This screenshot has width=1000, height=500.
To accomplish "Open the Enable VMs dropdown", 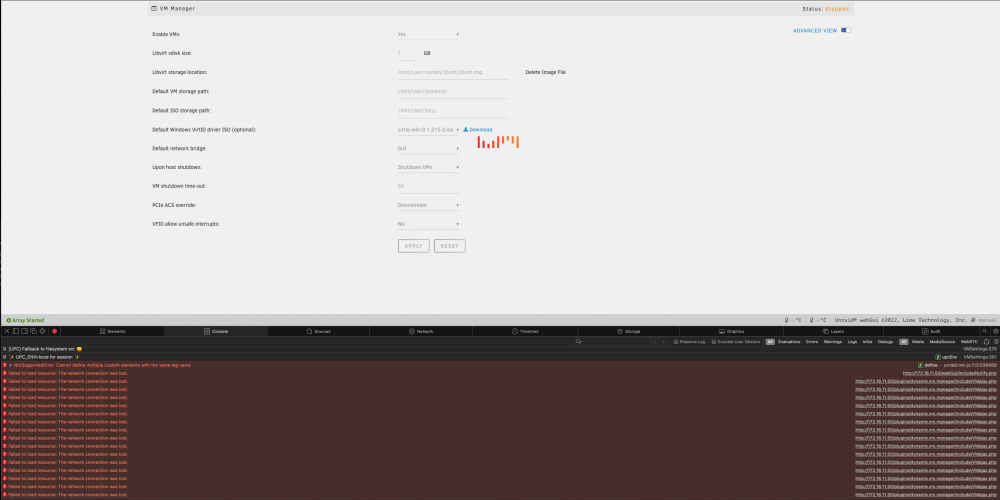I will (428, 34).
